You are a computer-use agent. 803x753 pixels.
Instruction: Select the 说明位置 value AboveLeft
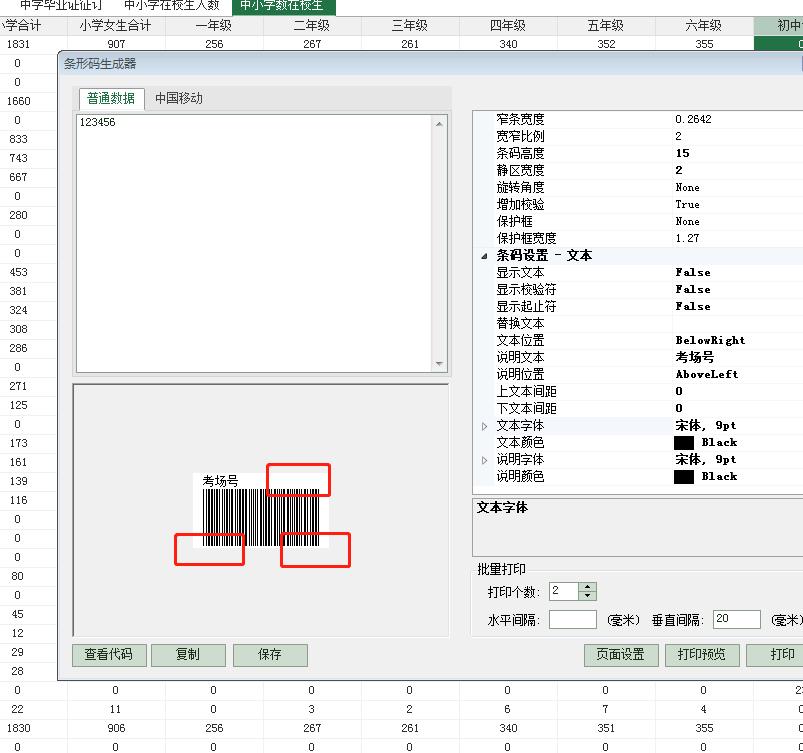pyautogui.click(x=707, y=374)
